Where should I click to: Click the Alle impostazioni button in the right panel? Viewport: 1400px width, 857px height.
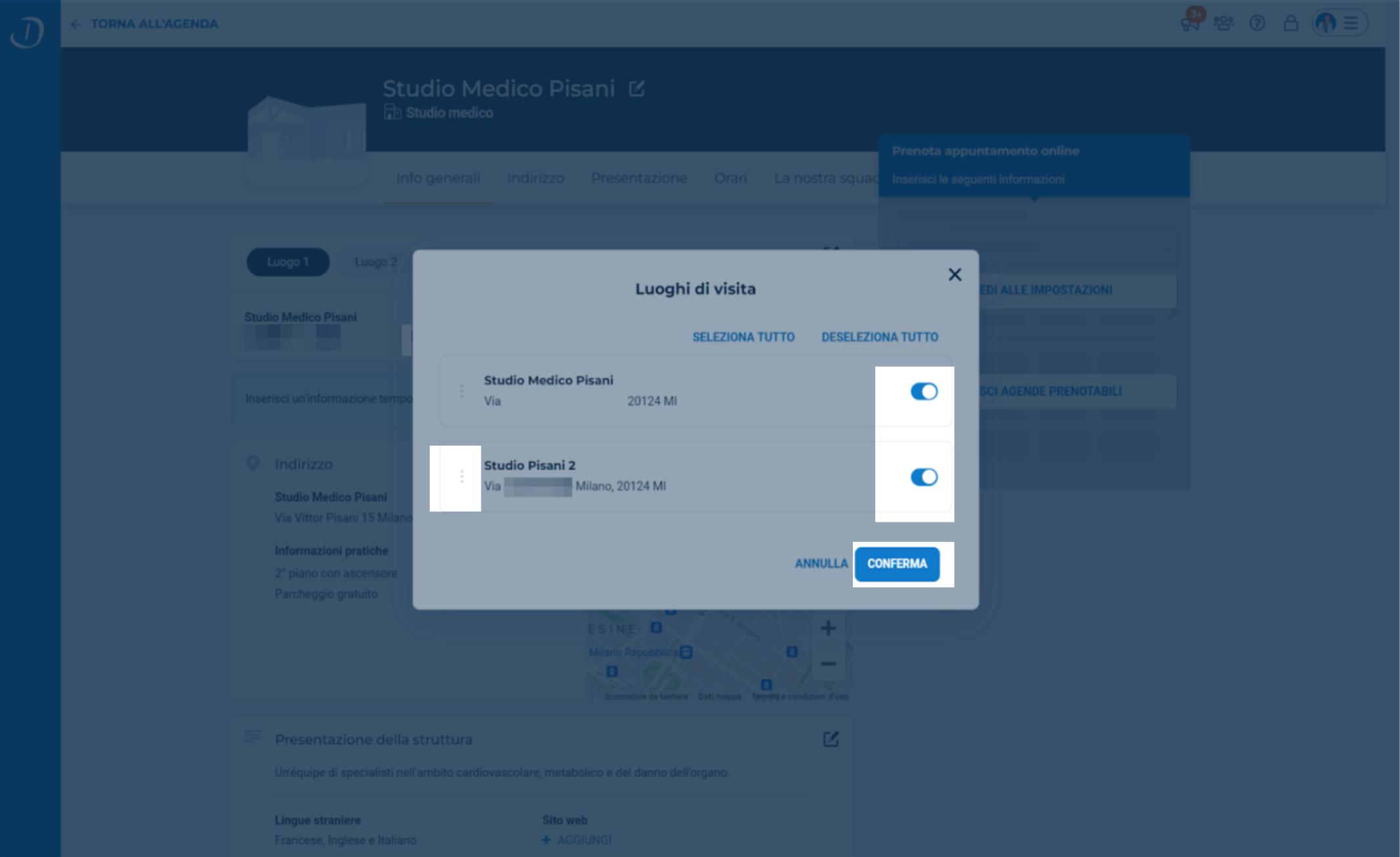[x=1077, y=290]
